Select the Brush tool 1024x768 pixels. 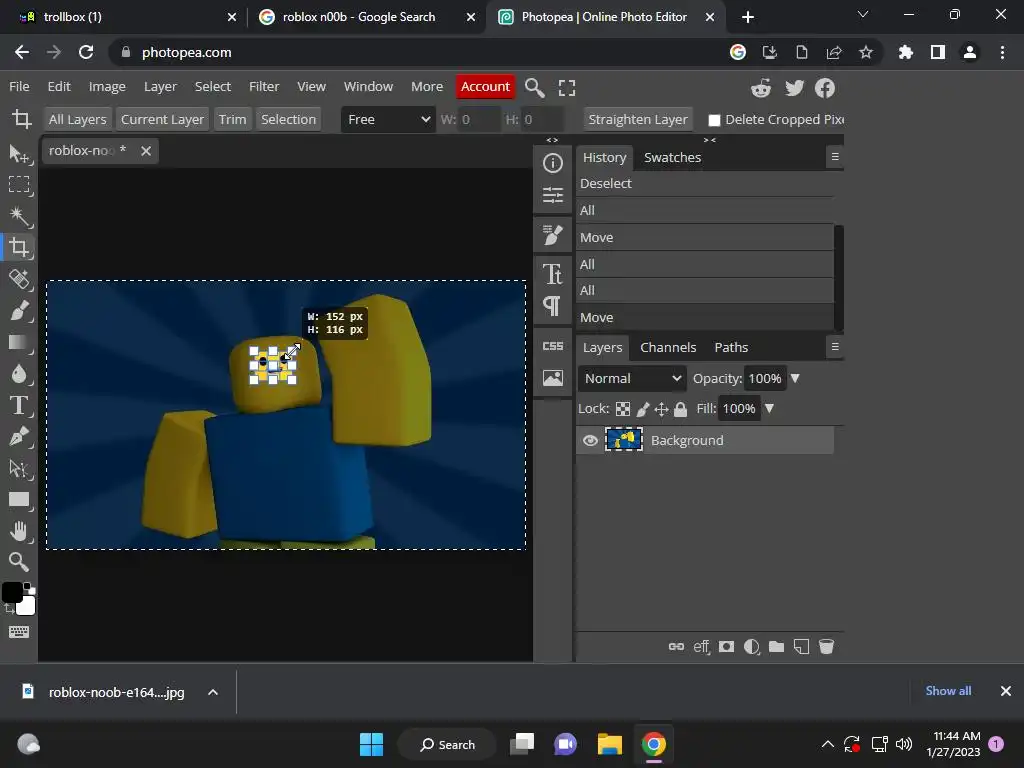[x=19, y=310]
